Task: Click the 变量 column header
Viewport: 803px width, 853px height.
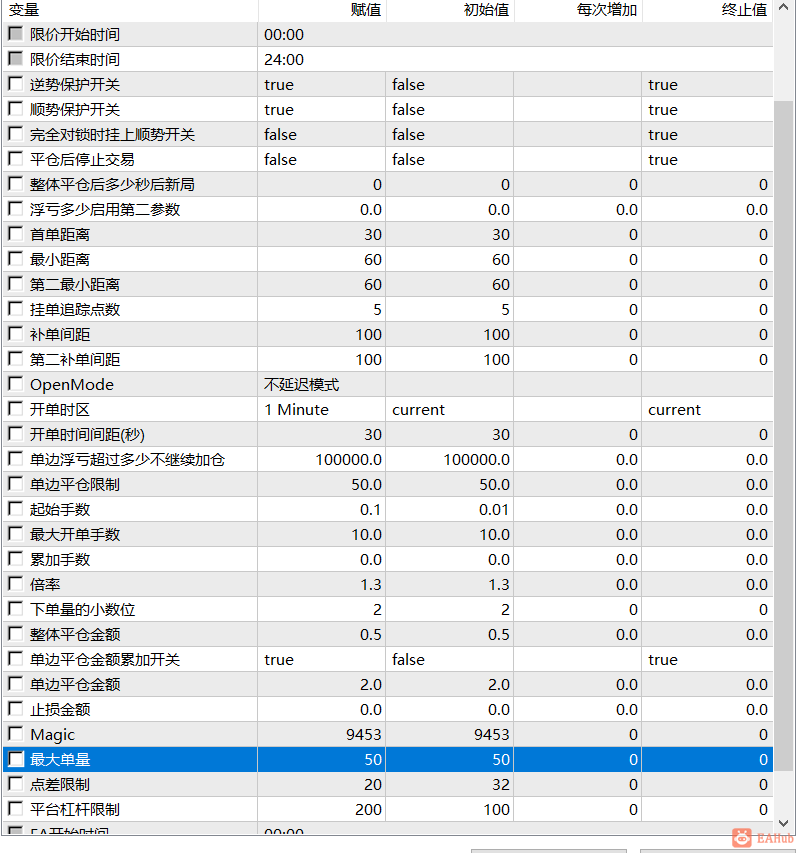Action: [129, 10]
